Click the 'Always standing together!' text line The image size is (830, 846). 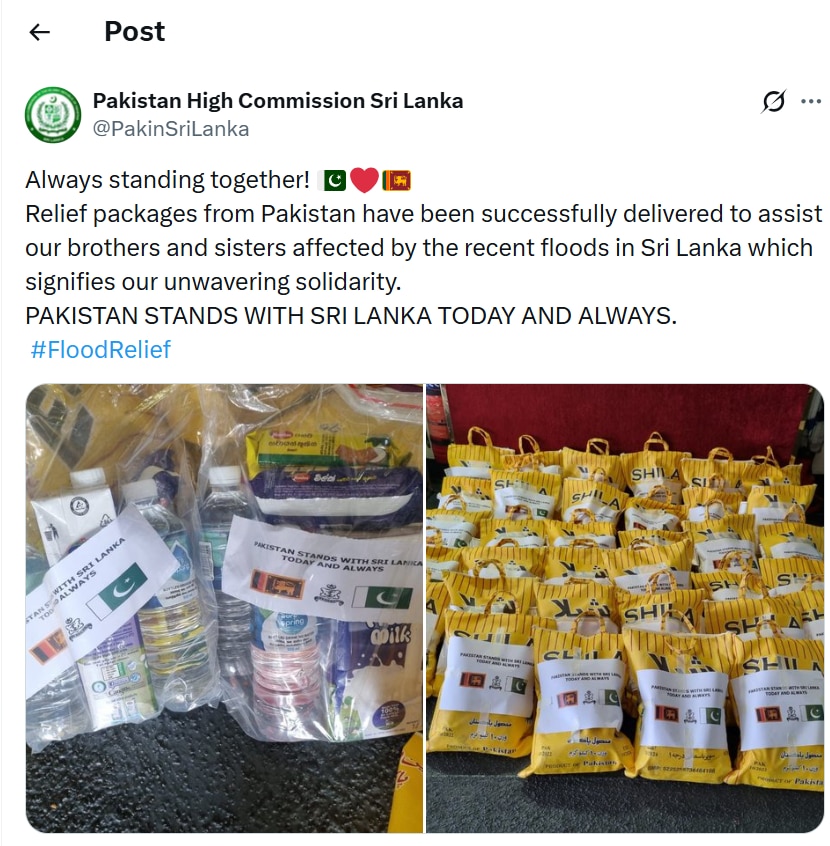(x=167, y=180)
